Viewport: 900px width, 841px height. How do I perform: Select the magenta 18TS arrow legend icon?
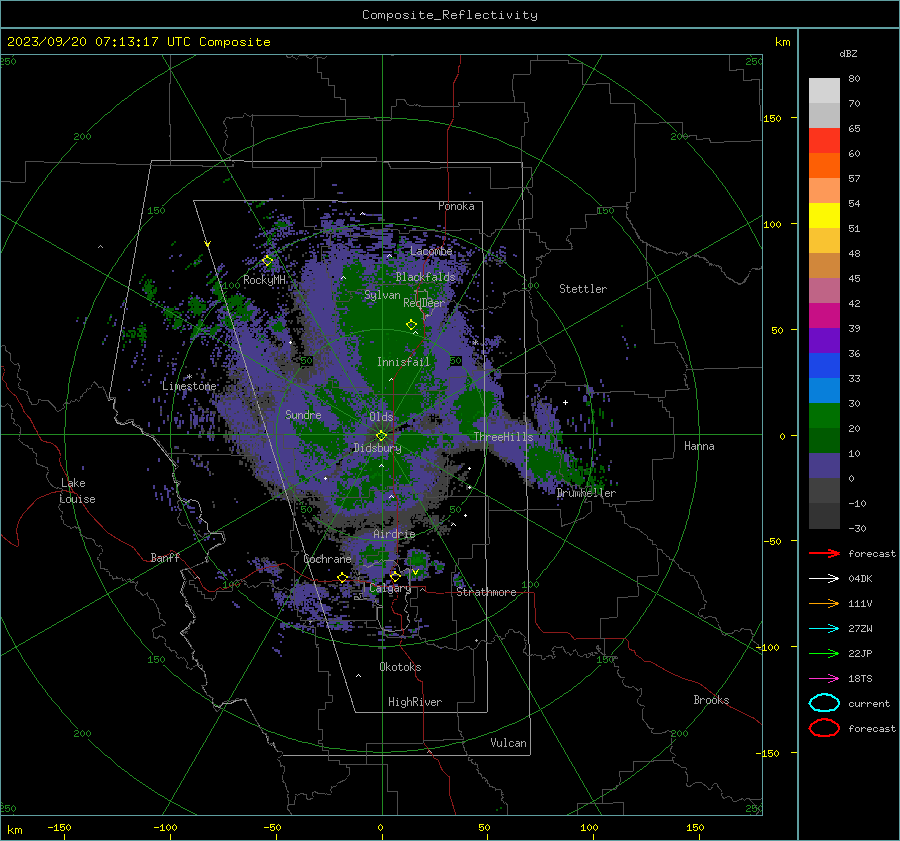(824, 678)
